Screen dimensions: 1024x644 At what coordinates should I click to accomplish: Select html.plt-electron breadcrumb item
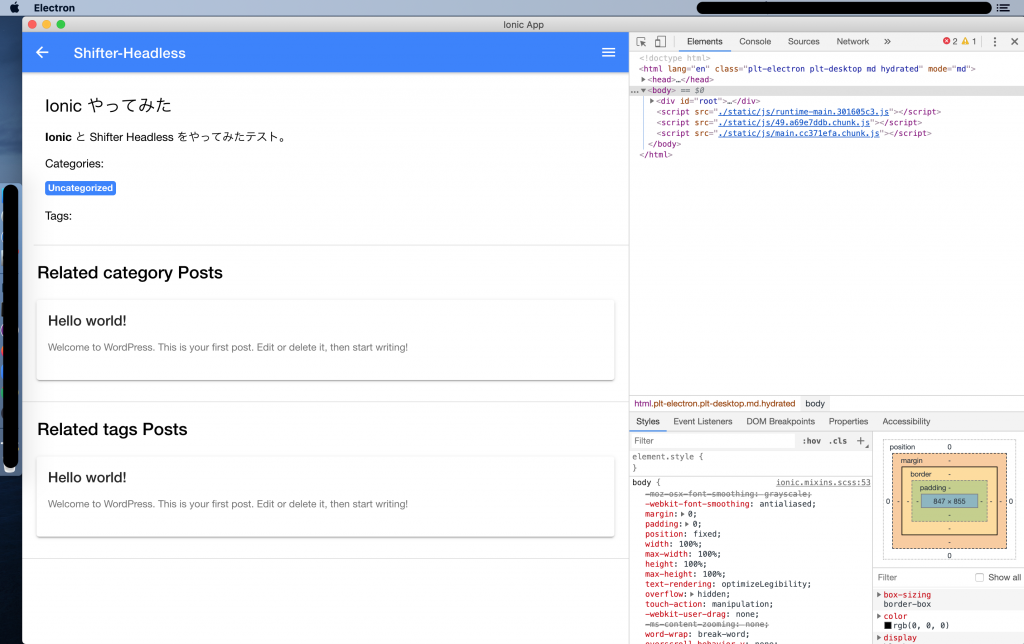pyautogui.click(x=714, y=404)
